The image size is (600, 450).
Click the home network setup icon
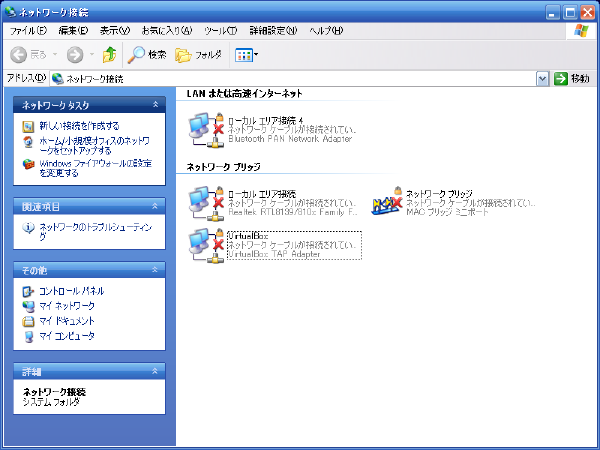(28, 142)
